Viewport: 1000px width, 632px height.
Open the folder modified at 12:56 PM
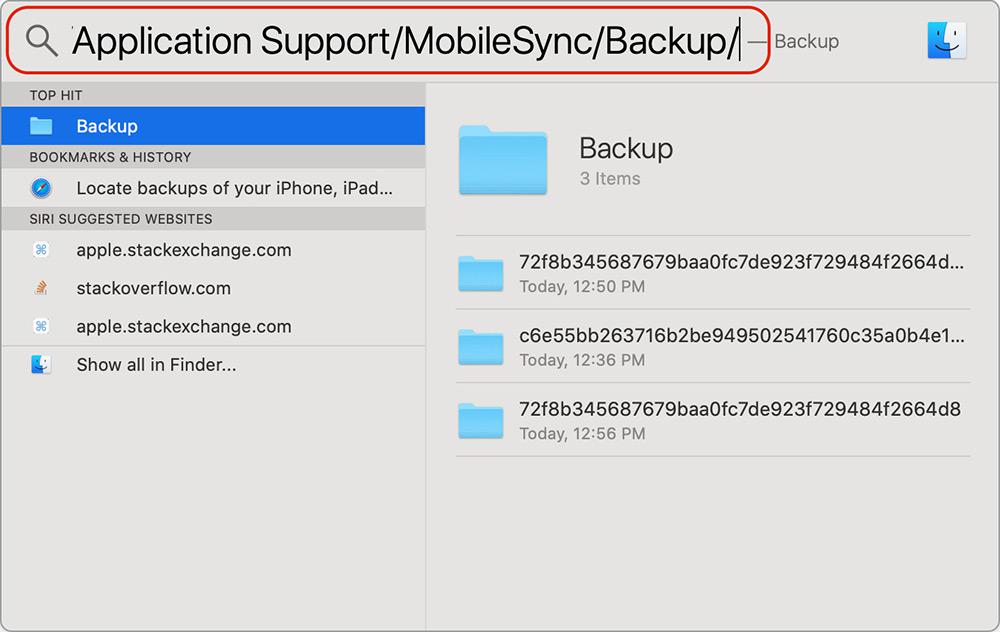coord(714,420)
